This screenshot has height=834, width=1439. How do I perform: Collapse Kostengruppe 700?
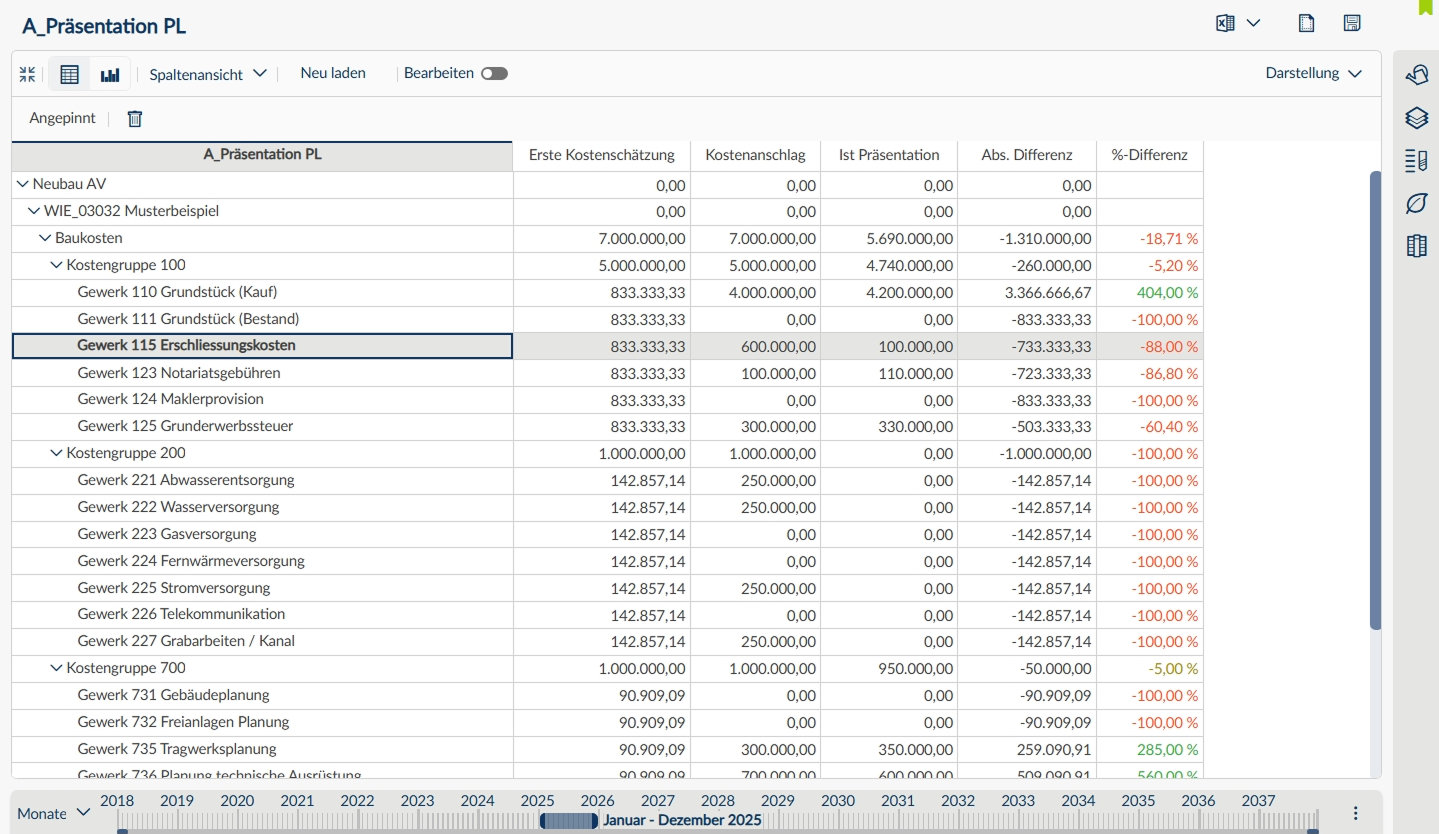click(x=56, y=668)
